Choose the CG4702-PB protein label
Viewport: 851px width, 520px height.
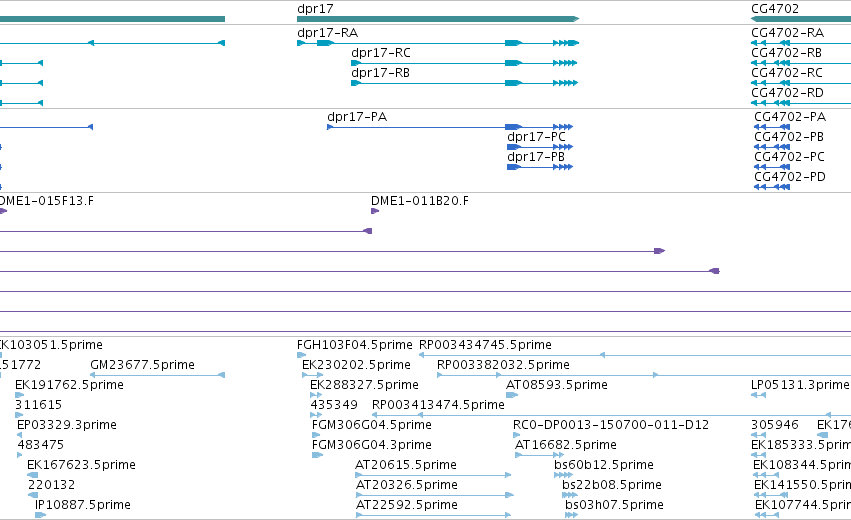click(x=789, y=137)
